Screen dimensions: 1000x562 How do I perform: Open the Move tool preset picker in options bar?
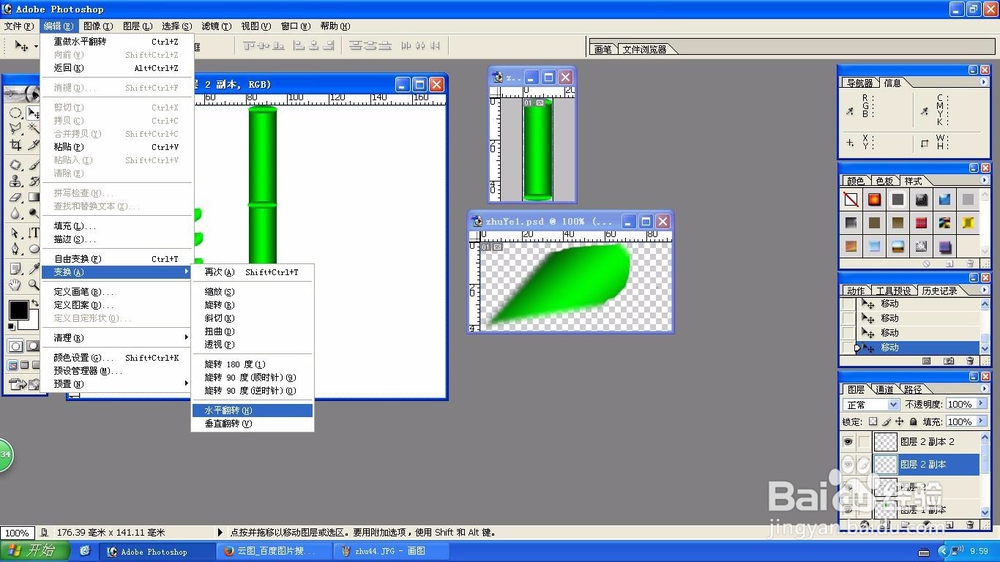click(36, 47)
